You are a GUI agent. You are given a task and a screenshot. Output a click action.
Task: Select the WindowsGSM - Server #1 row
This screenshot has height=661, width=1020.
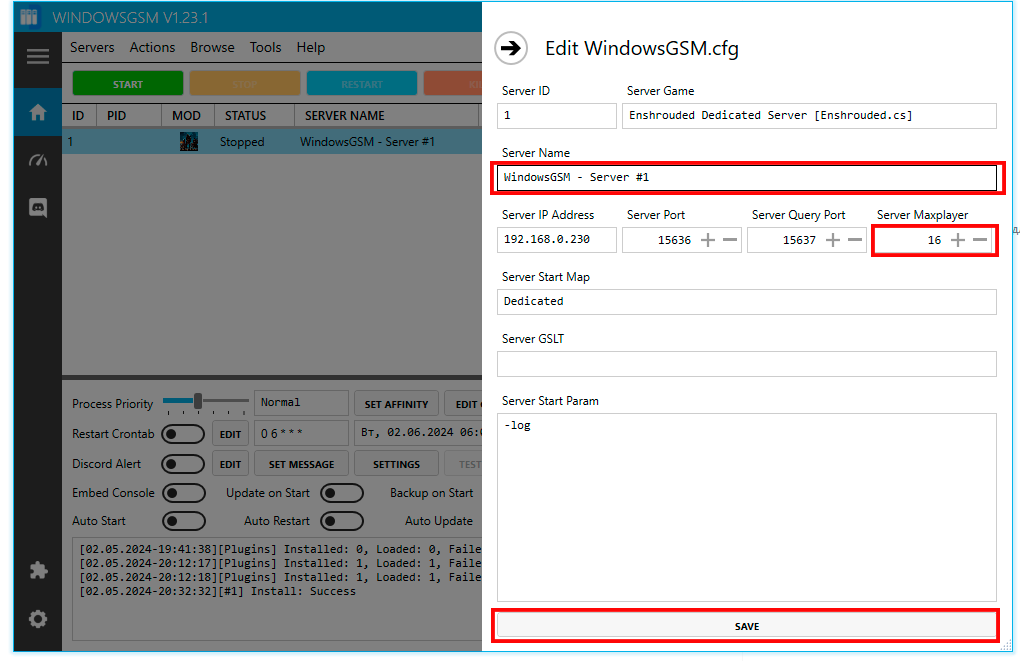[x=272, y=142]
